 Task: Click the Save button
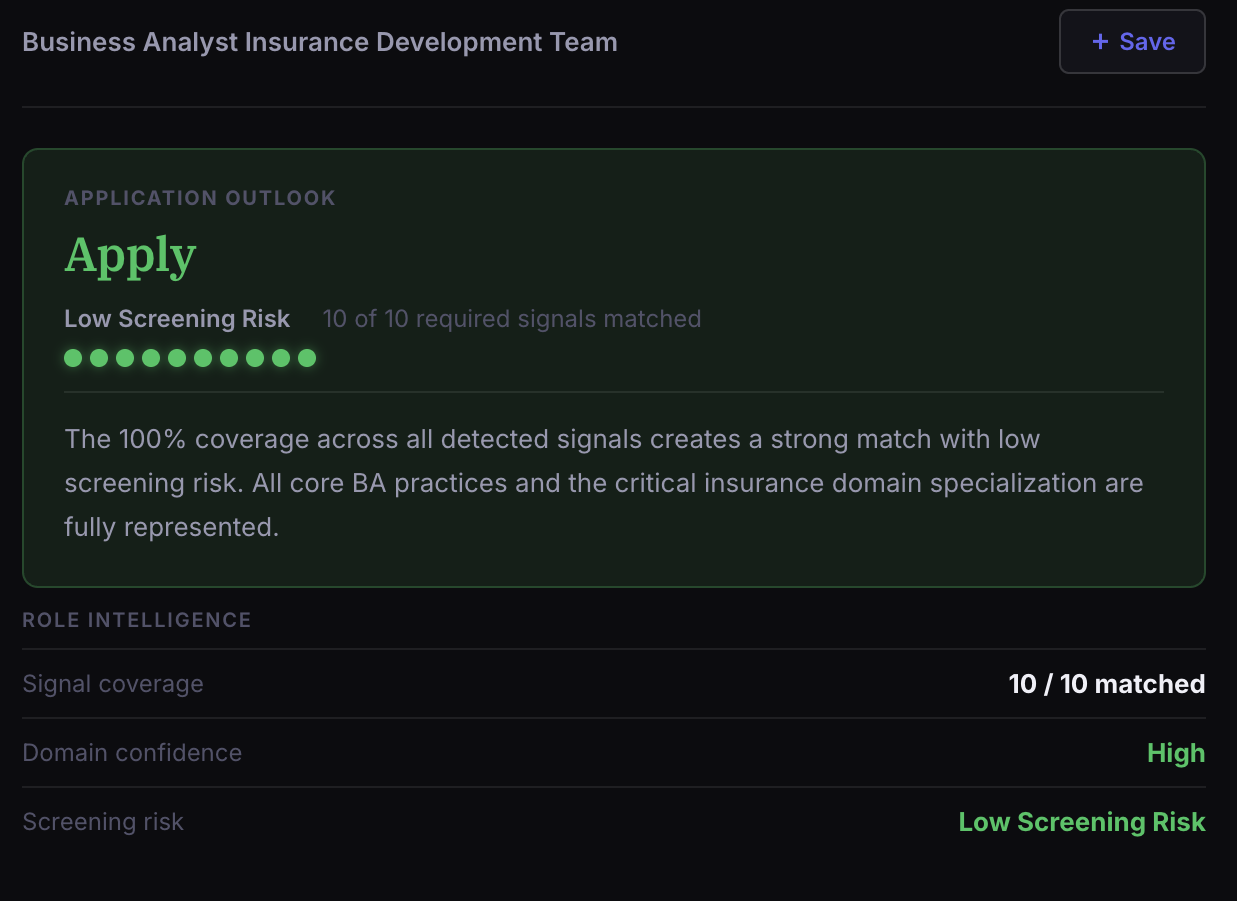click(1132, 42)
